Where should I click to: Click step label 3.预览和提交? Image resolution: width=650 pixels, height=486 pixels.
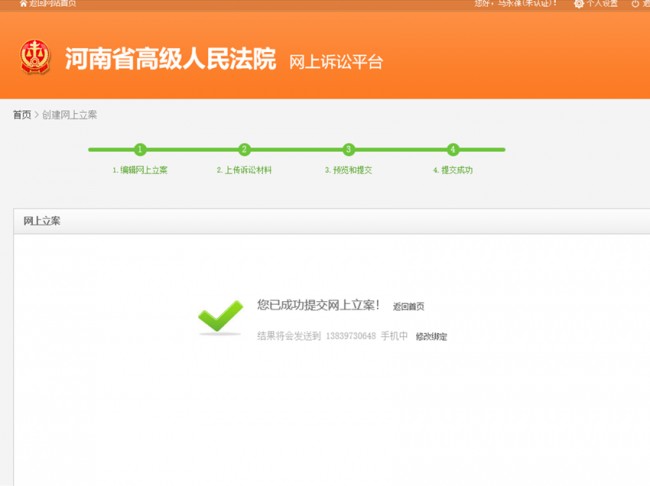348,170
